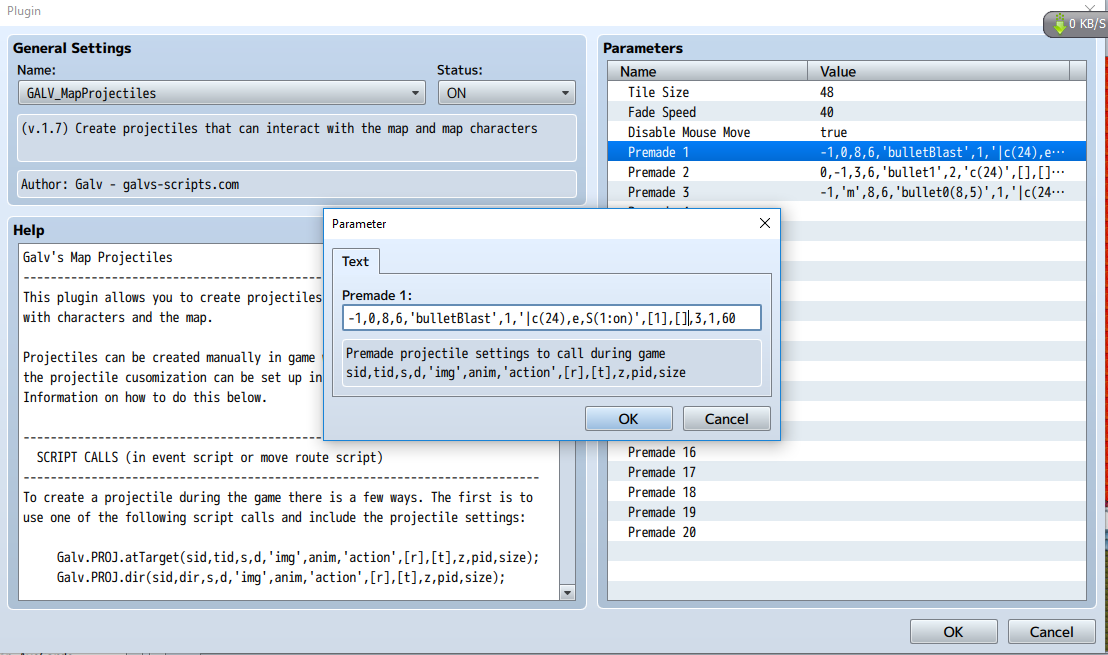Close the Parameter dialog with X

pos(765,223)
